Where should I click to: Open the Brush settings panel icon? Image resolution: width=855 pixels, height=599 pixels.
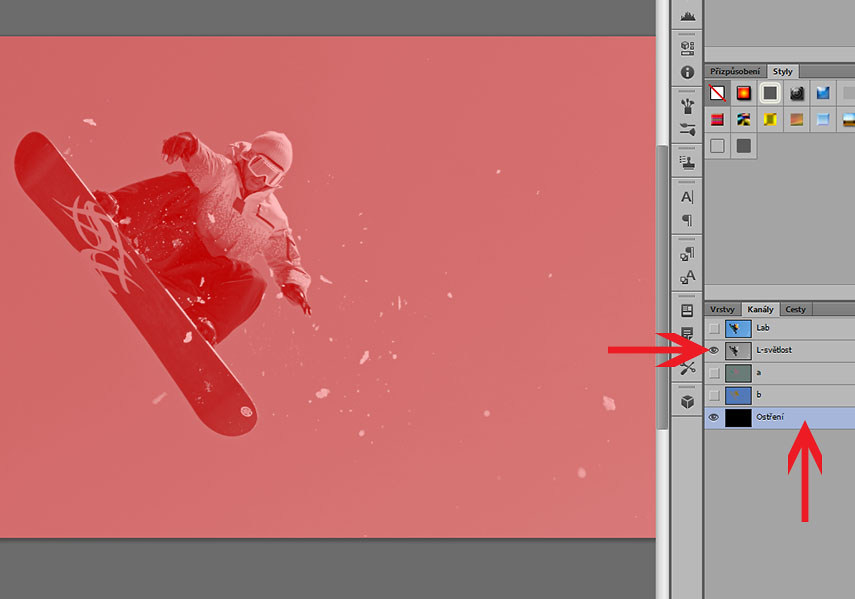pyautogui.click(x=687, y=129)
